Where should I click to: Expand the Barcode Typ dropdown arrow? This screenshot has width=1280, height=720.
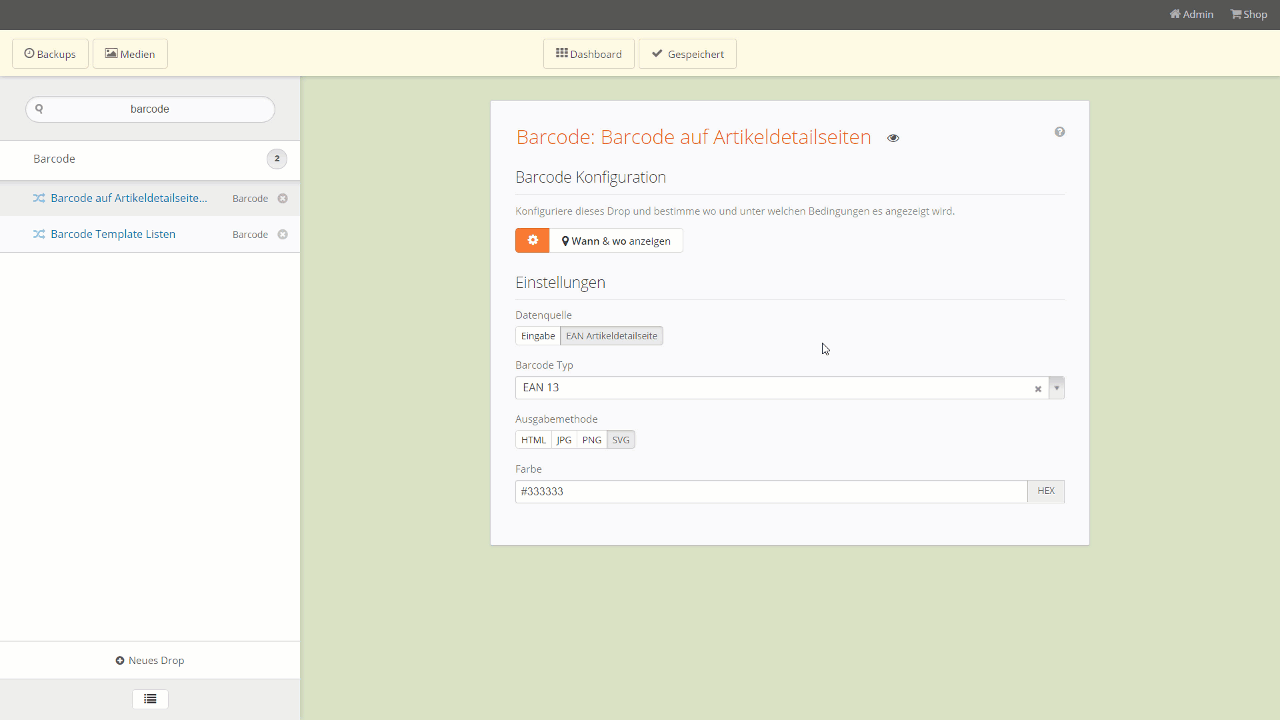point(1056,388)
